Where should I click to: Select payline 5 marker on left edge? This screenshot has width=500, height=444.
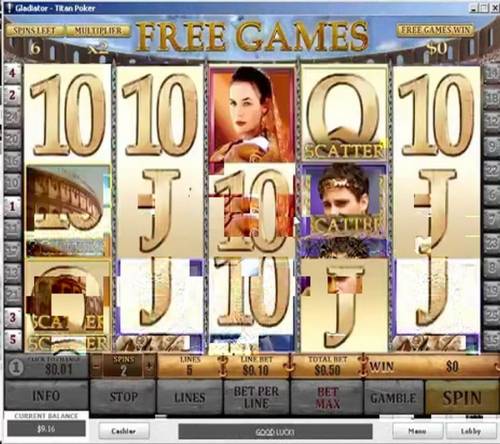tap(12, 340)
